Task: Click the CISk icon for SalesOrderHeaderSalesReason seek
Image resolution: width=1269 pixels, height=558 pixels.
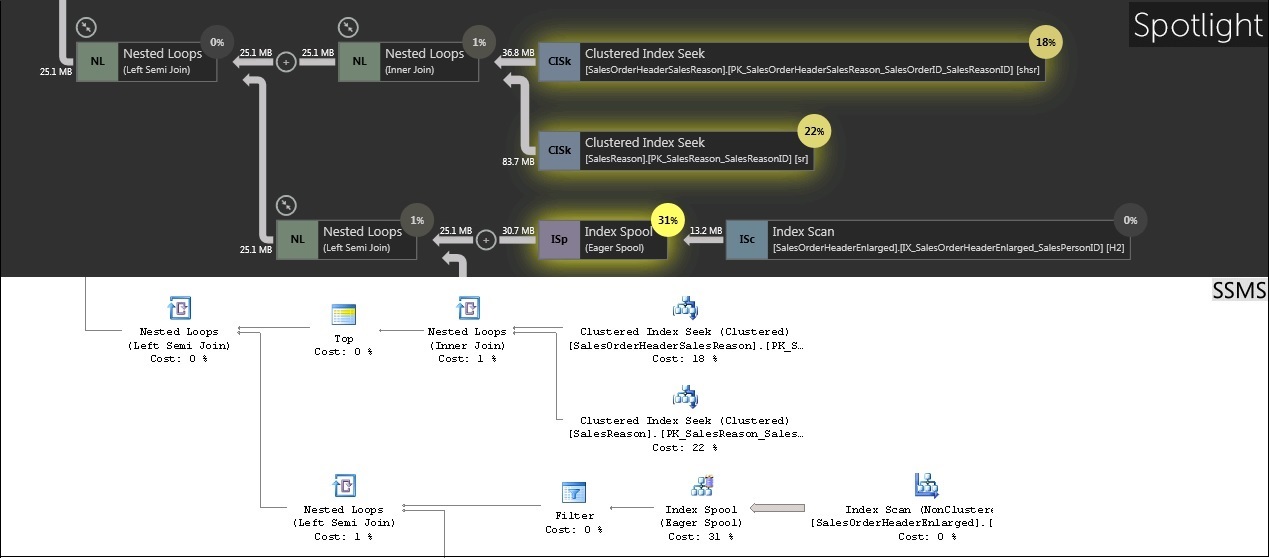Action: click(x=559, y=62)
